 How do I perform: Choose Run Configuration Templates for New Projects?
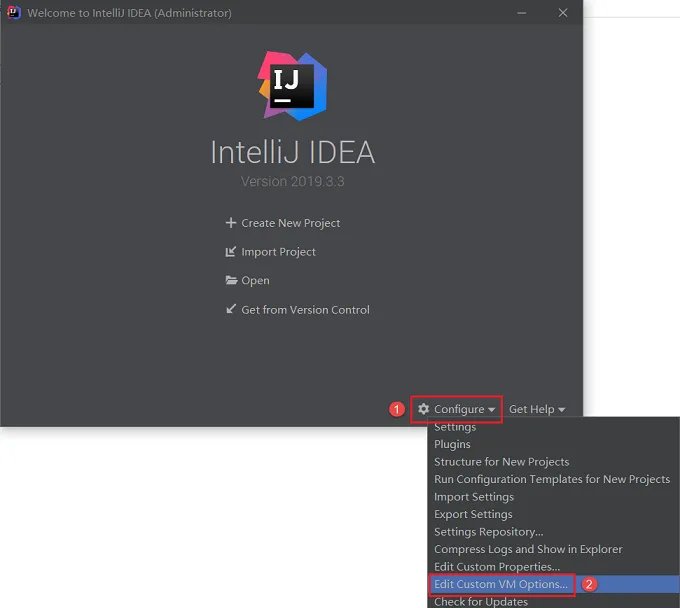(x=553, y=479)
